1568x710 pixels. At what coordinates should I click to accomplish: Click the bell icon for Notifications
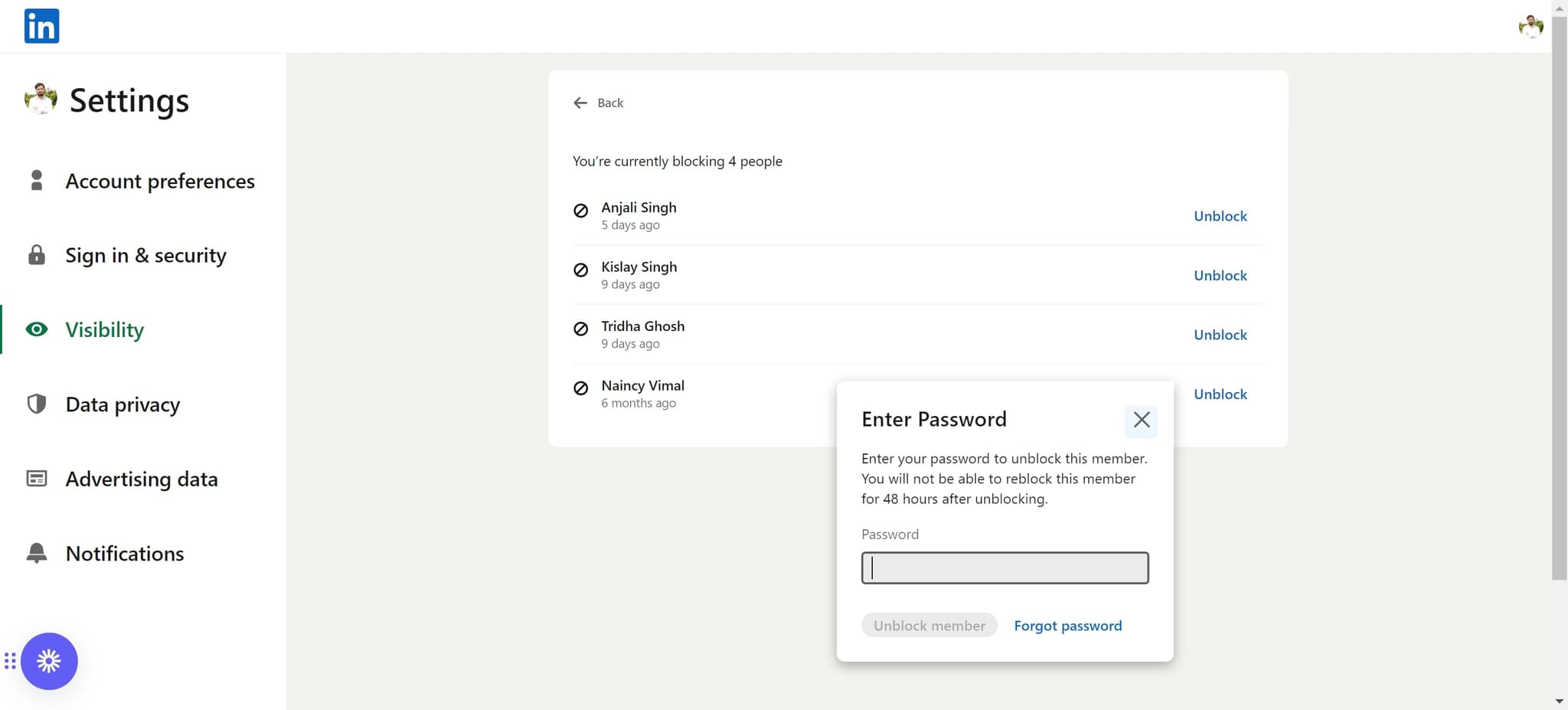point(36,553)
